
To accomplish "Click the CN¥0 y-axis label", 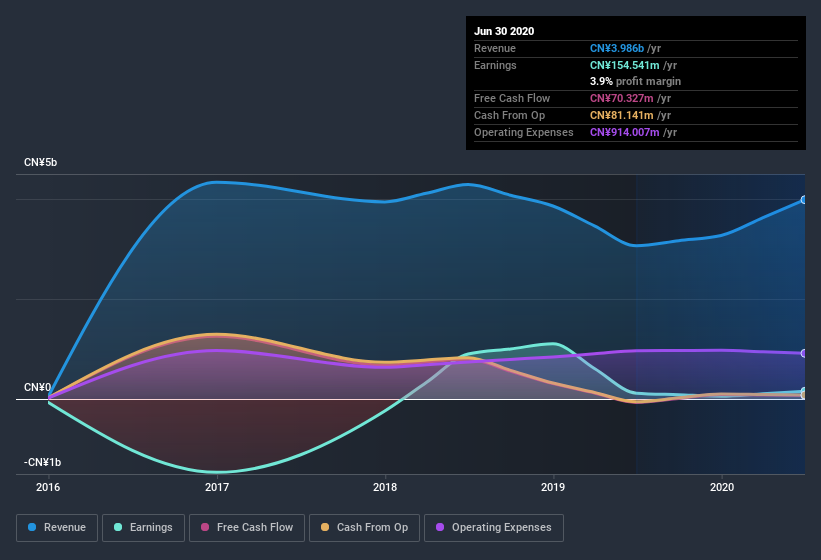I will 37,387.
